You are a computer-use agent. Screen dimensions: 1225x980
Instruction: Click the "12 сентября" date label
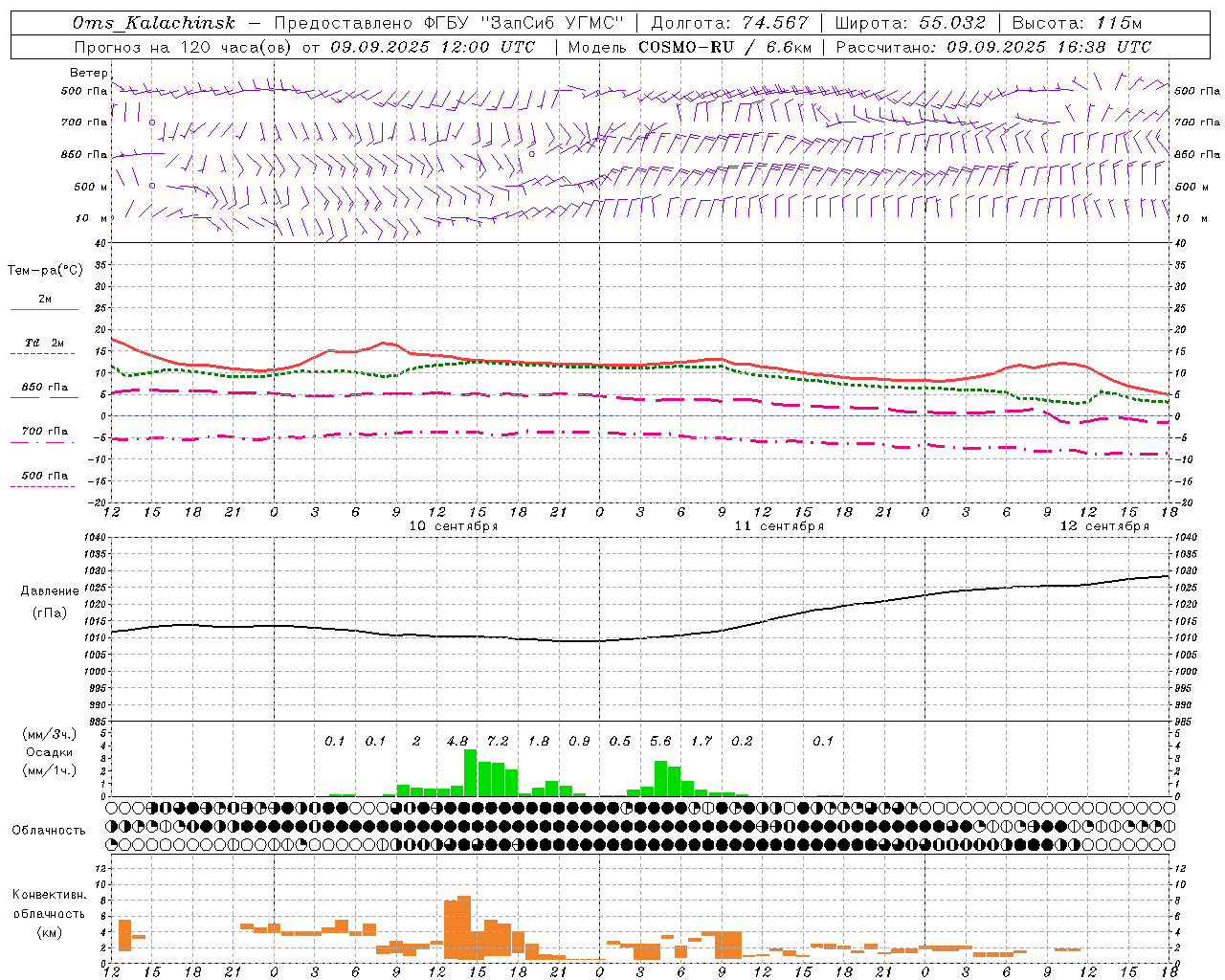[x=1104, y=526]
